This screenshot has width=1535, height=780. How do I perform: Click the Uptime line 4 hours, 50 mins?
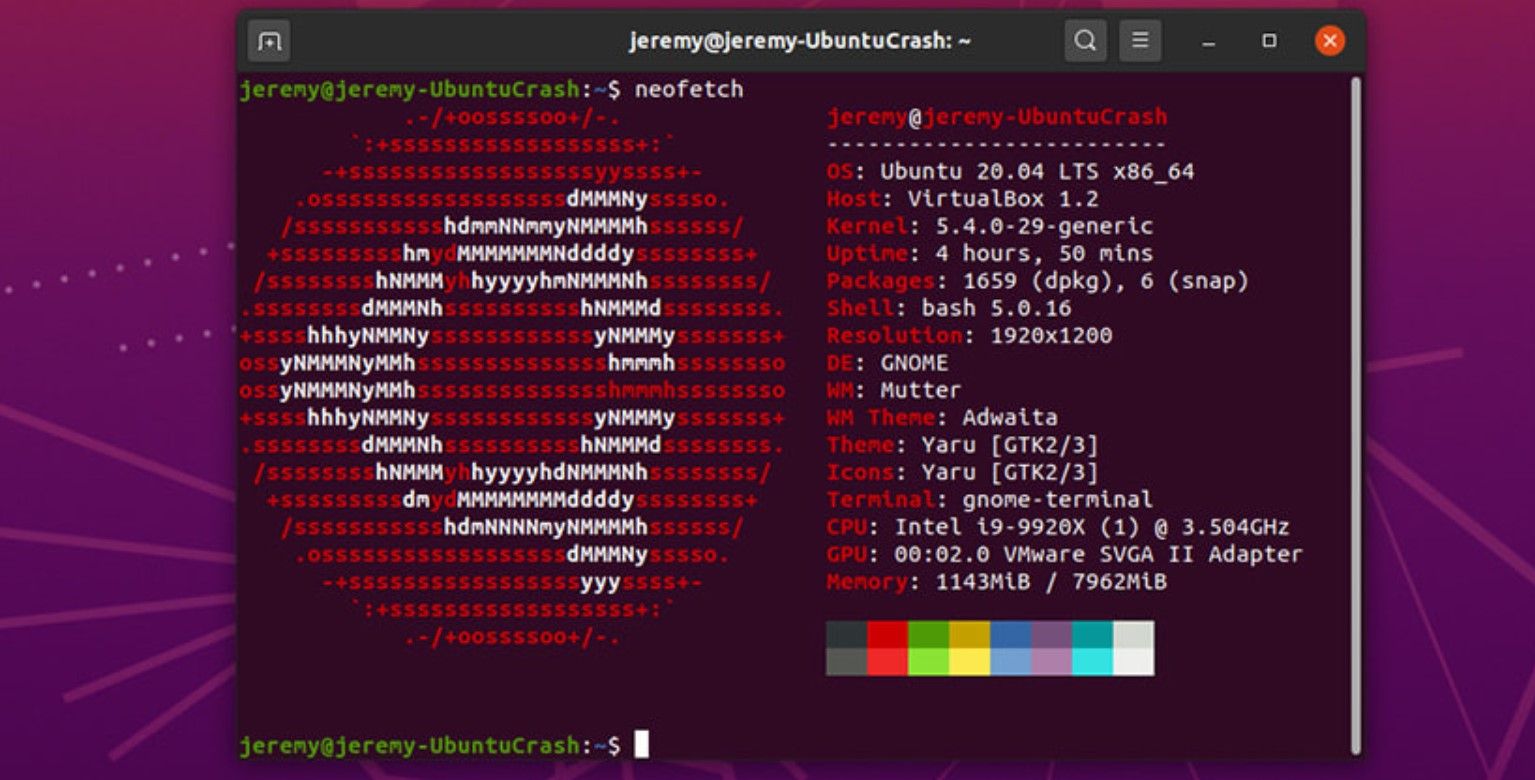point(990,254)
